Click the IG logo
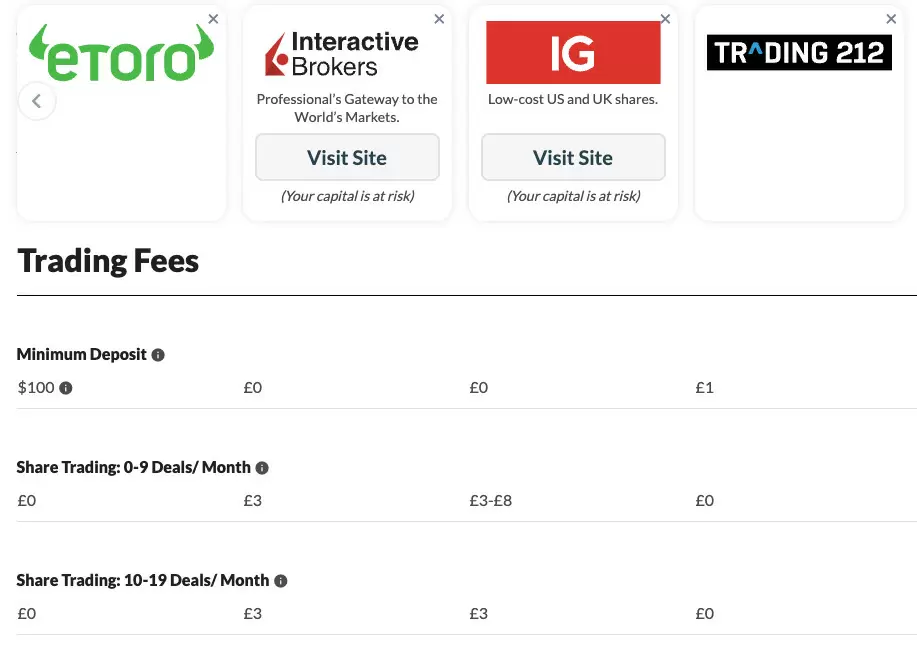 [x=572, y=51]
